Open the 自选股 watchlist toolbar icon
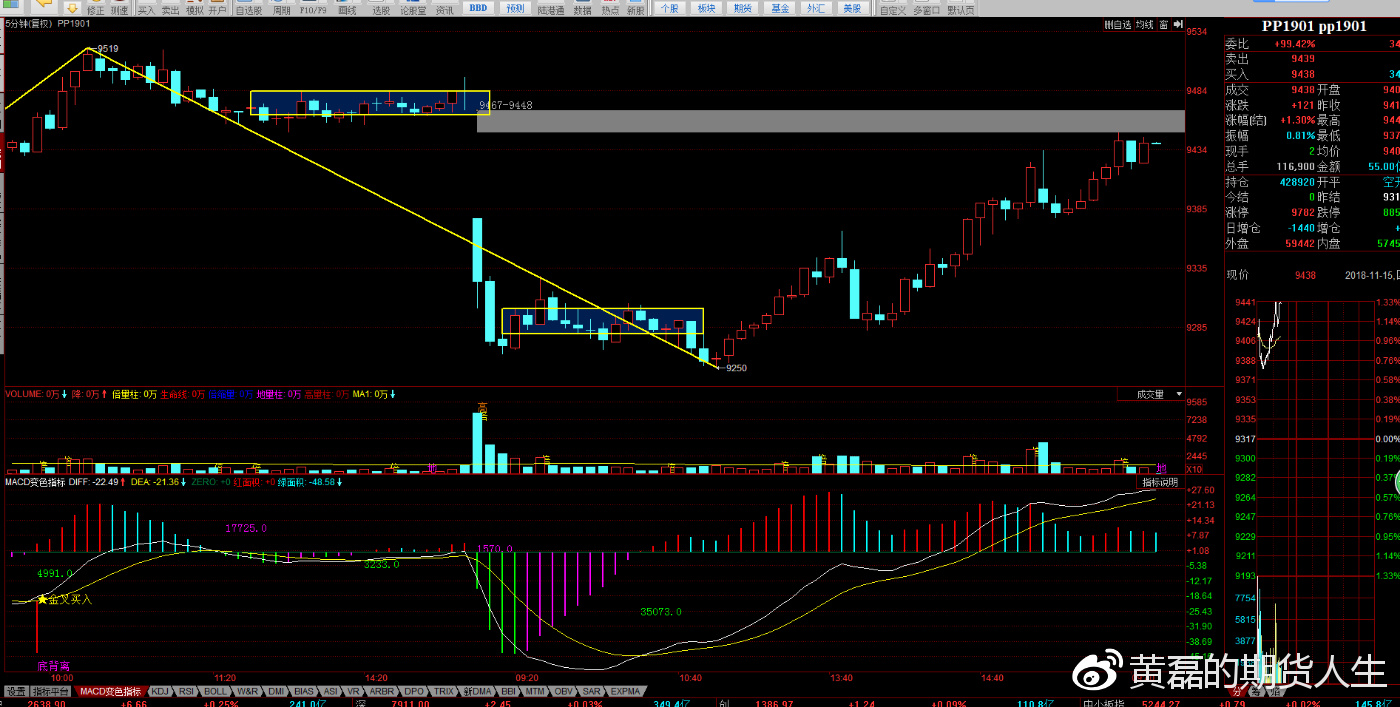This screenshot has width=1400, height=707. pos(248,8)
